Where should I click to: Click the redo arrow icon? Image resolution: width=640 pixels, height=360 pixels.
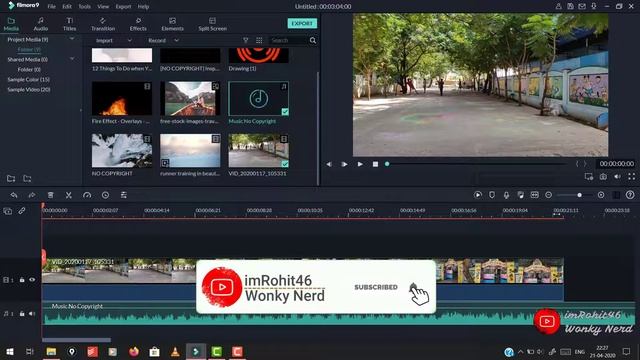(32, 195)
